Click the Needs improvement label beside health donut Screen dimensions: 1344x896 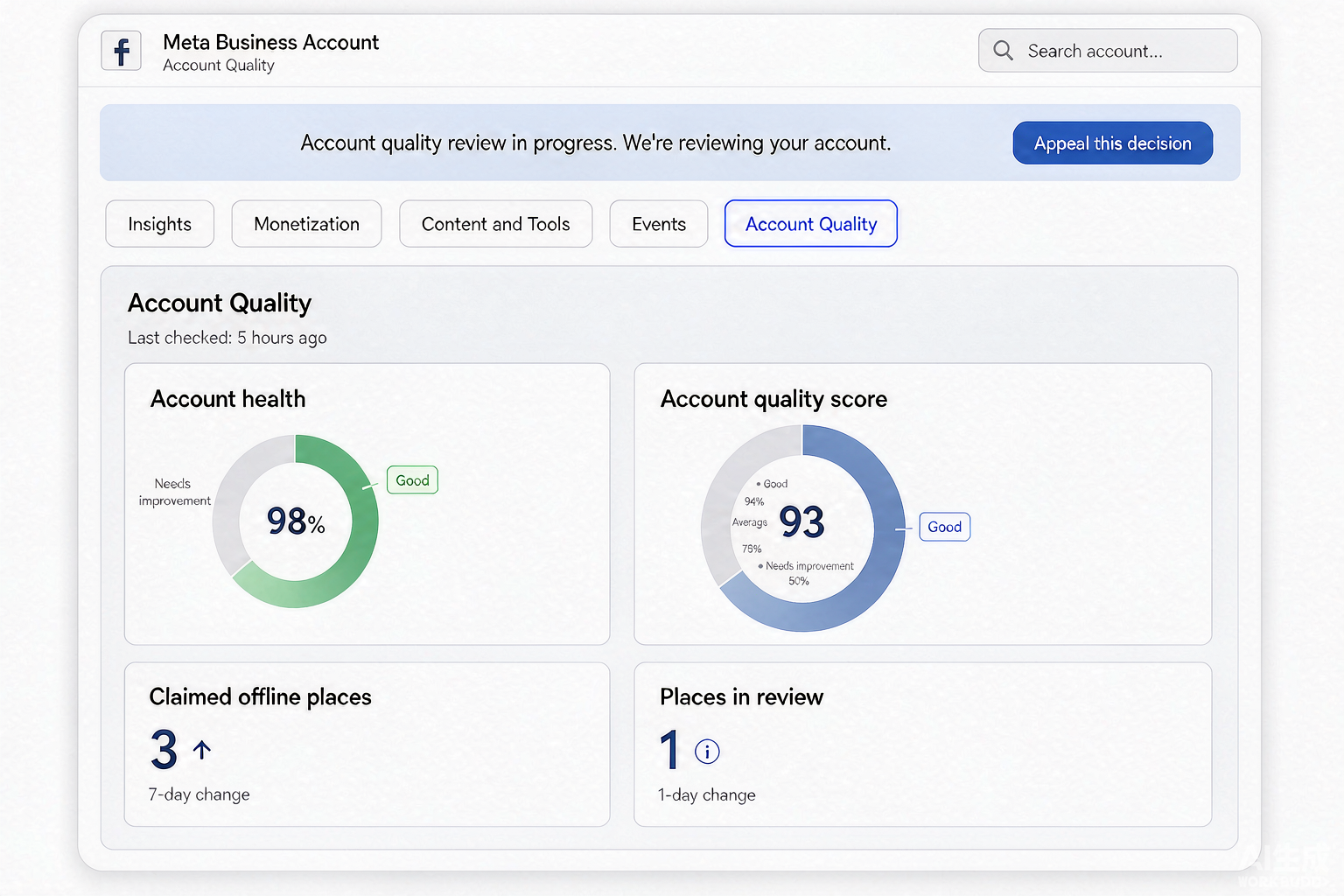click(174, 492)
